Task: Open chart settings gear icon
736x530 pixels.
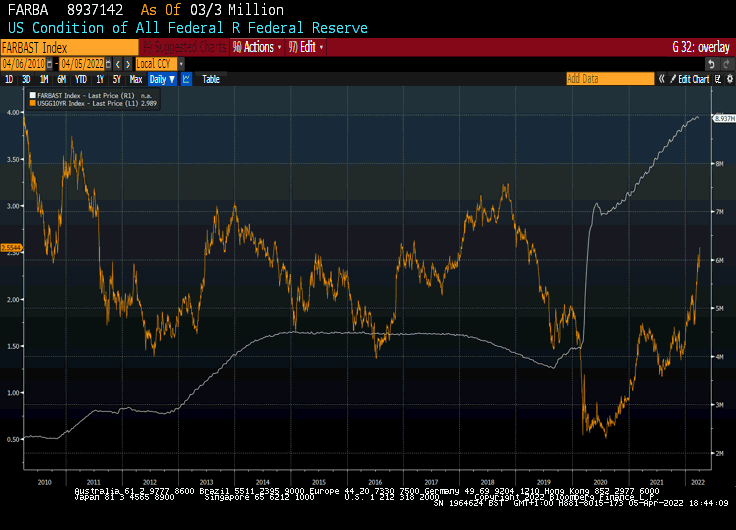Action: point(727,79)
